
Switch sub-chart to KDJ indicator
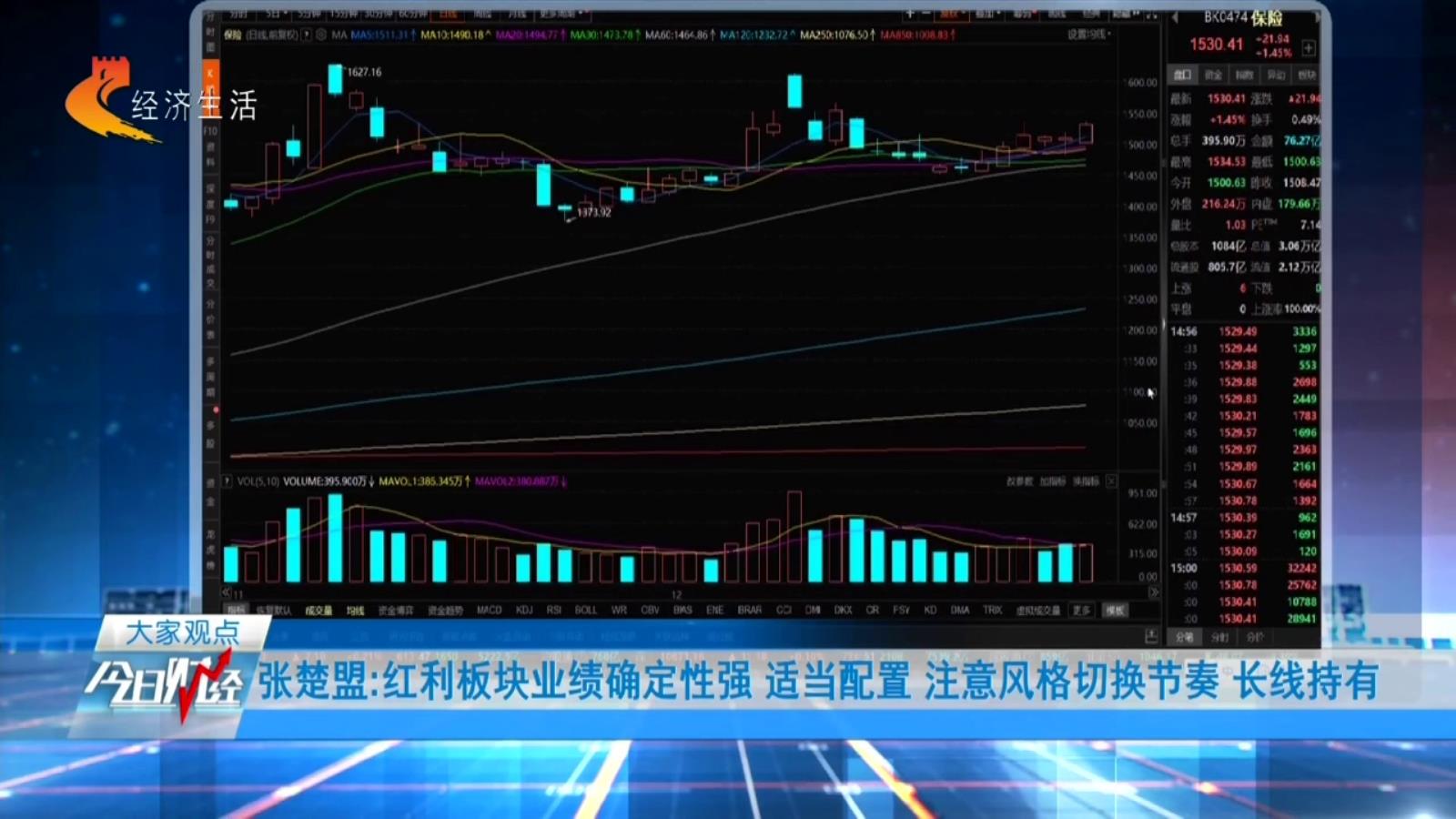[x=524, y=611]
